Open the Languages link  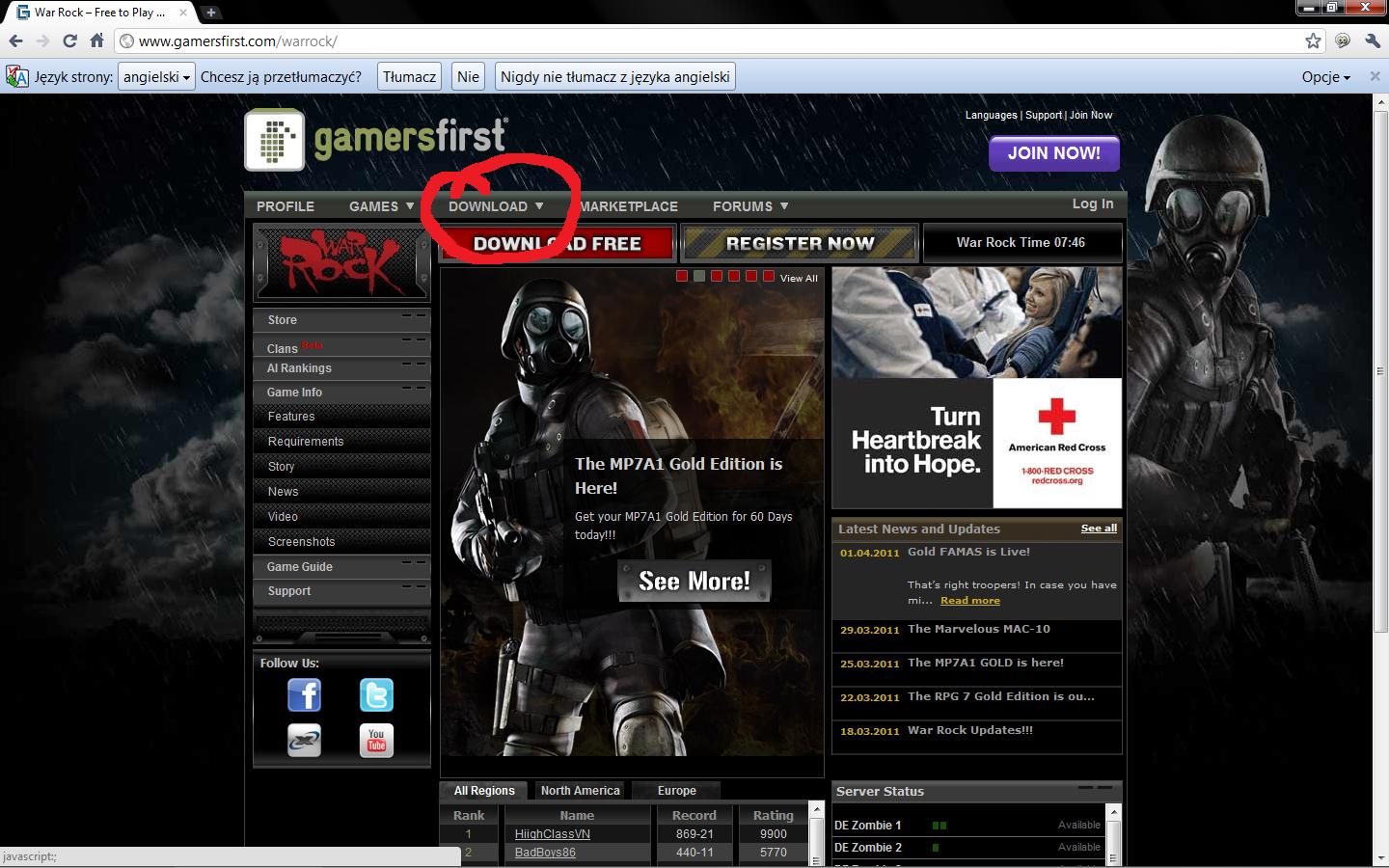pyautogui.click(x=991, y=115)
